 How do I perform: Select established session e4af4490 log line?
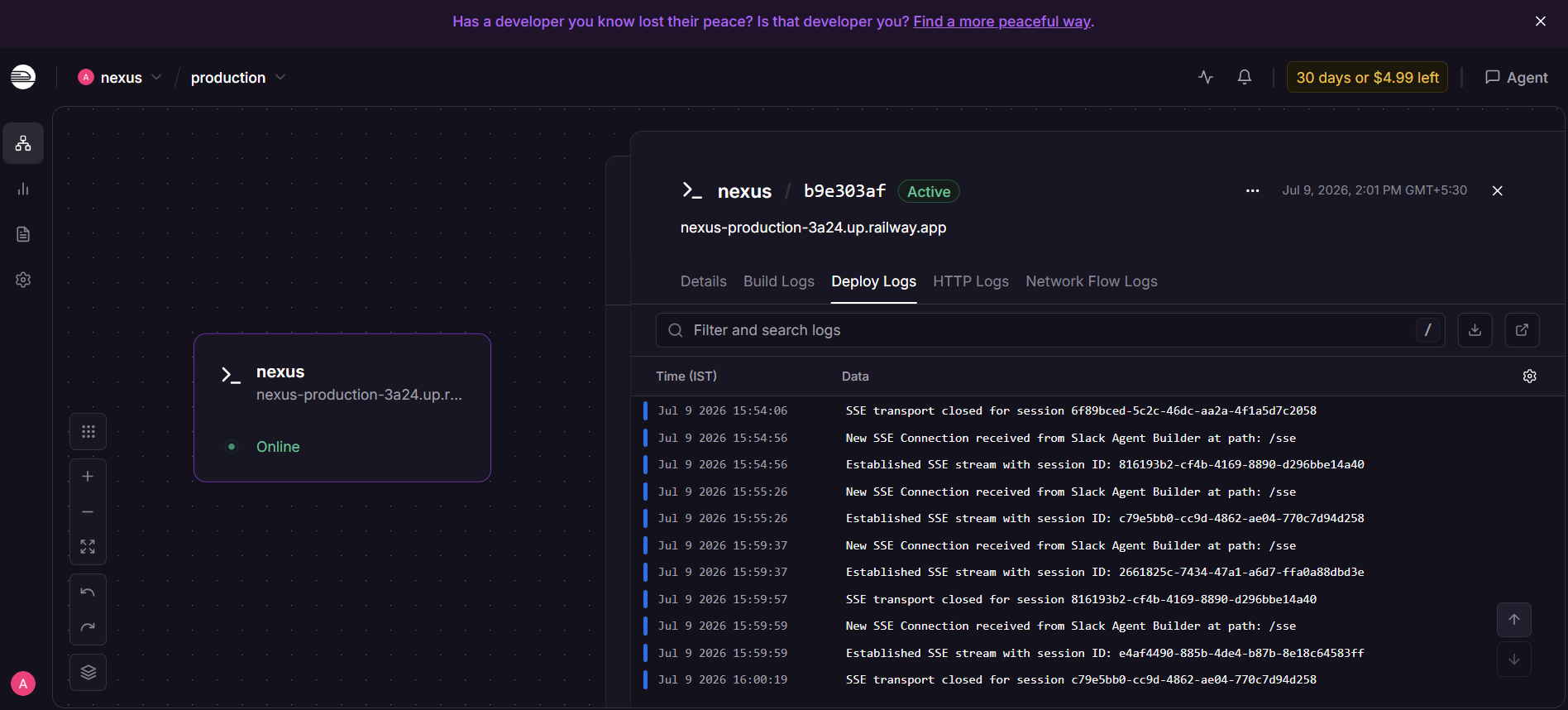1097,653
